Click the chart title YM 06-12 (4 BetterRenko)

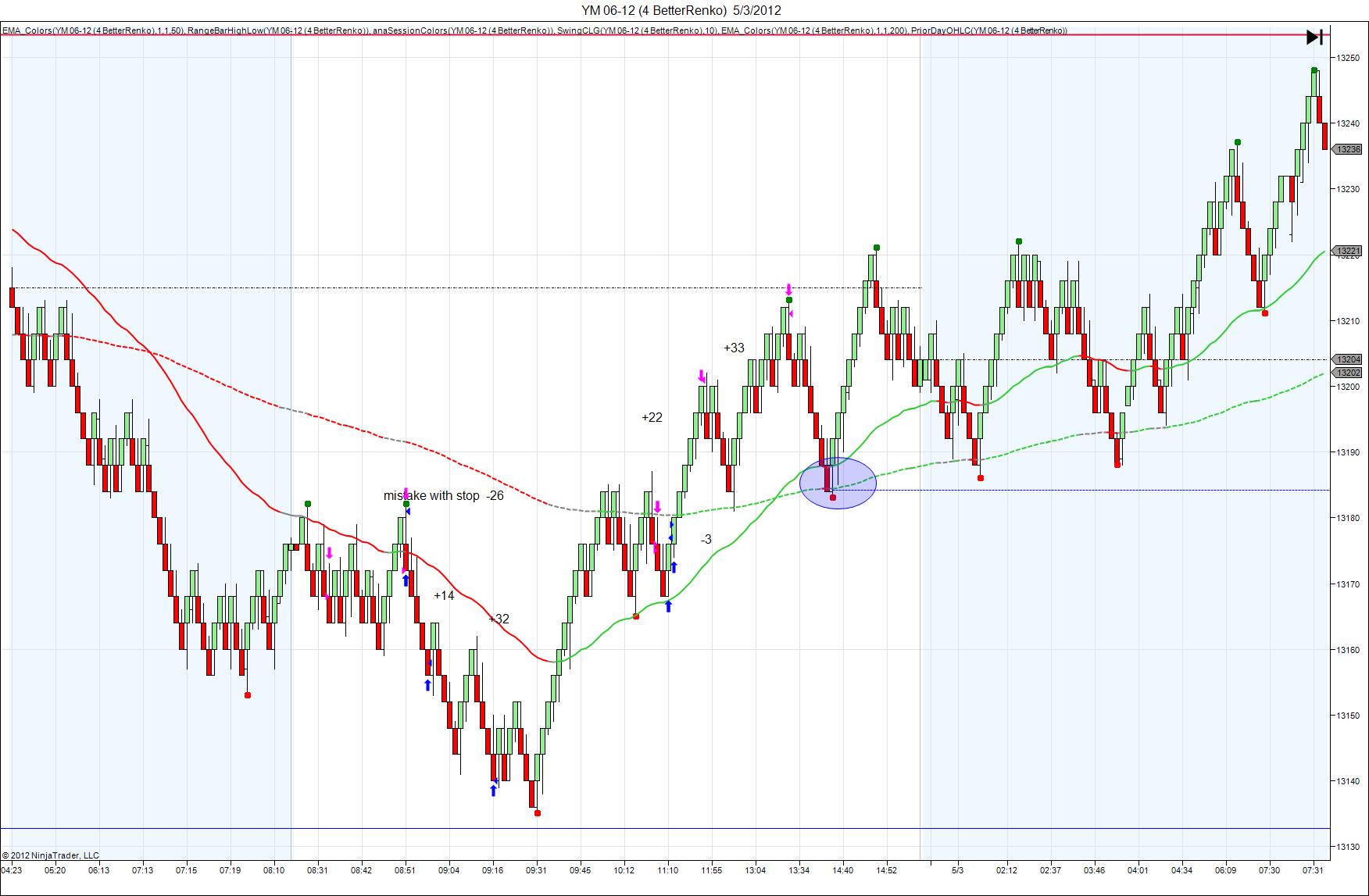click(x=654, y=10)
